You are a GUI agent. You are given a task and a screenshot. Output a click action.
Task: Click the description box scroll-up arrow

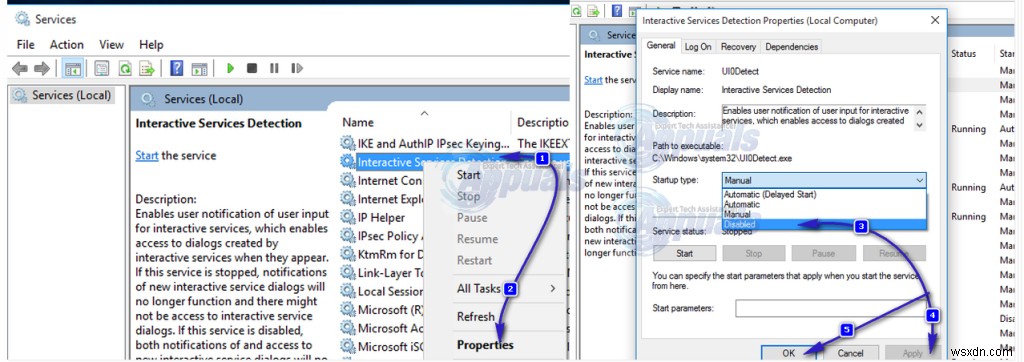920,111
